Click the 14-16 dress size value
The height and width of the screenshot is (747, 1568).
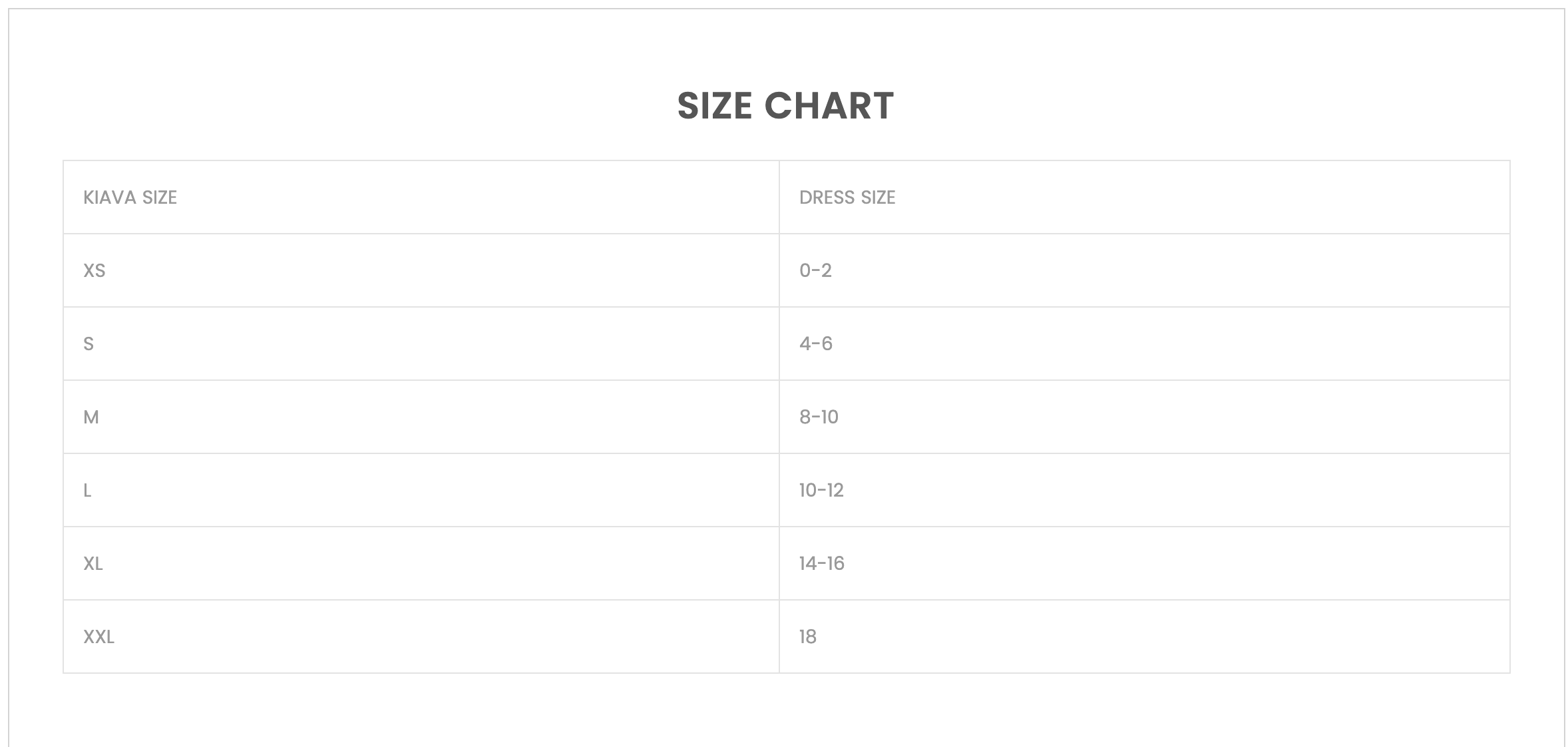pos(822,564)
